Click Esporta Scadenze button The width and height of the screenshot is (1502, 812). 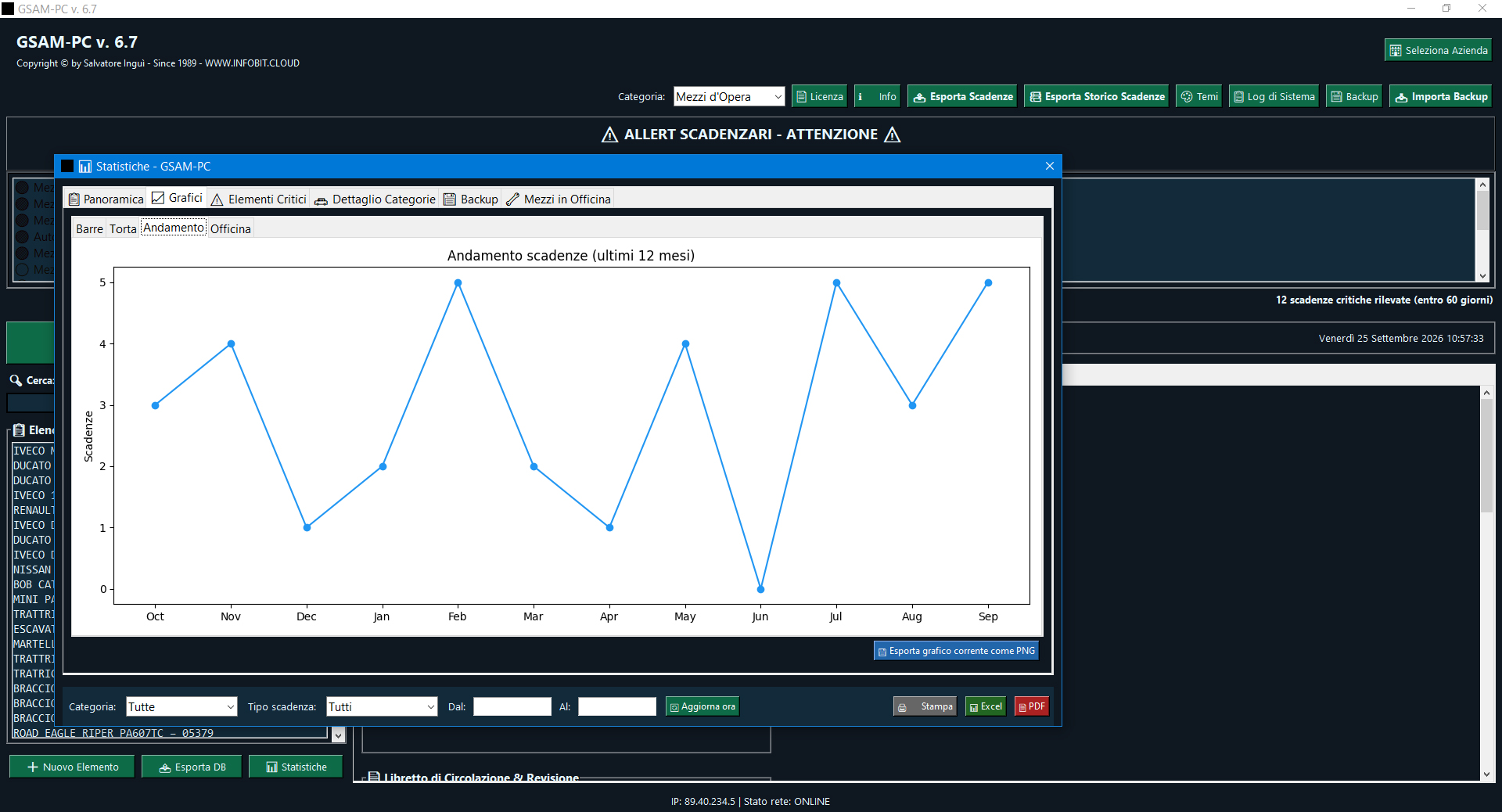(962, 96)
